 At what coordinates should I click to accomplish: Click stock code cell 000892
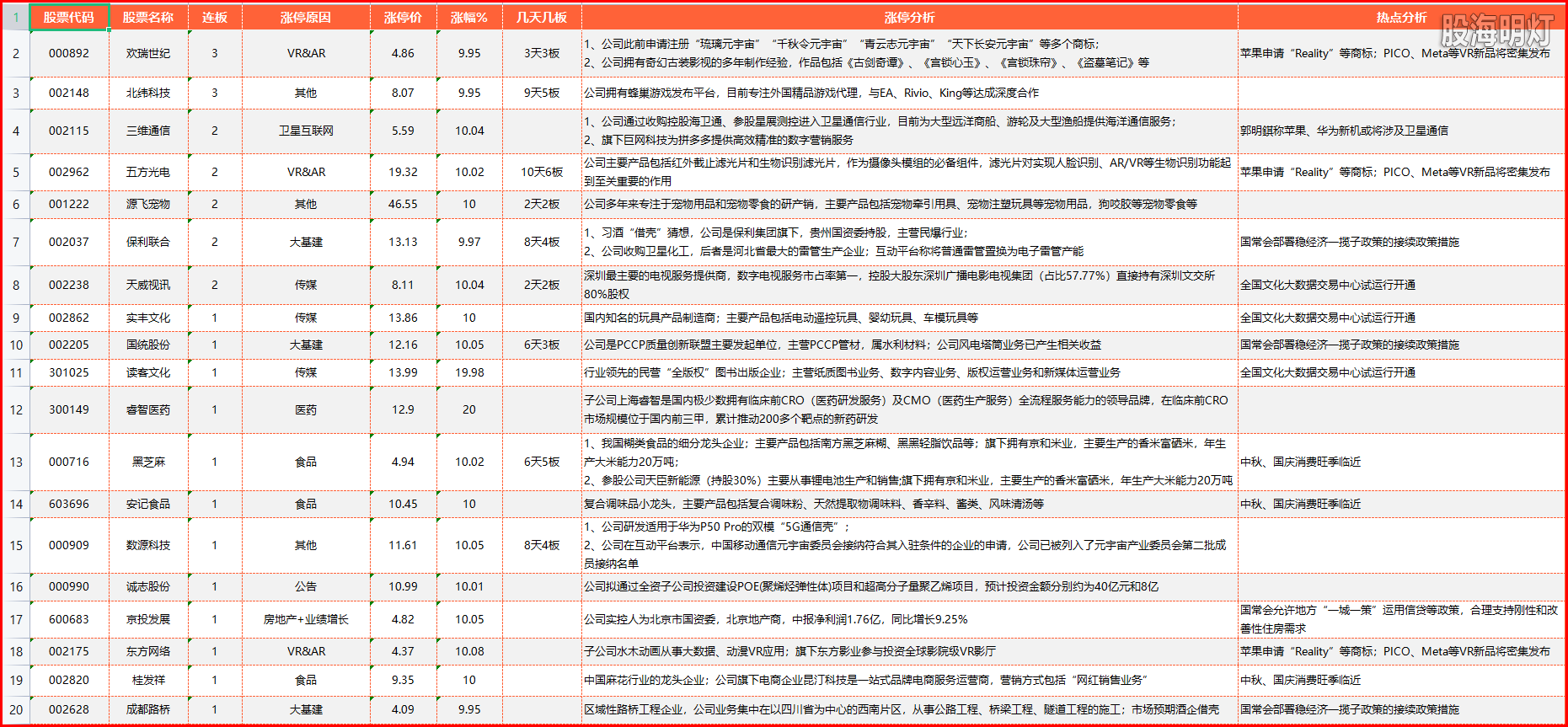click(69, 53)
